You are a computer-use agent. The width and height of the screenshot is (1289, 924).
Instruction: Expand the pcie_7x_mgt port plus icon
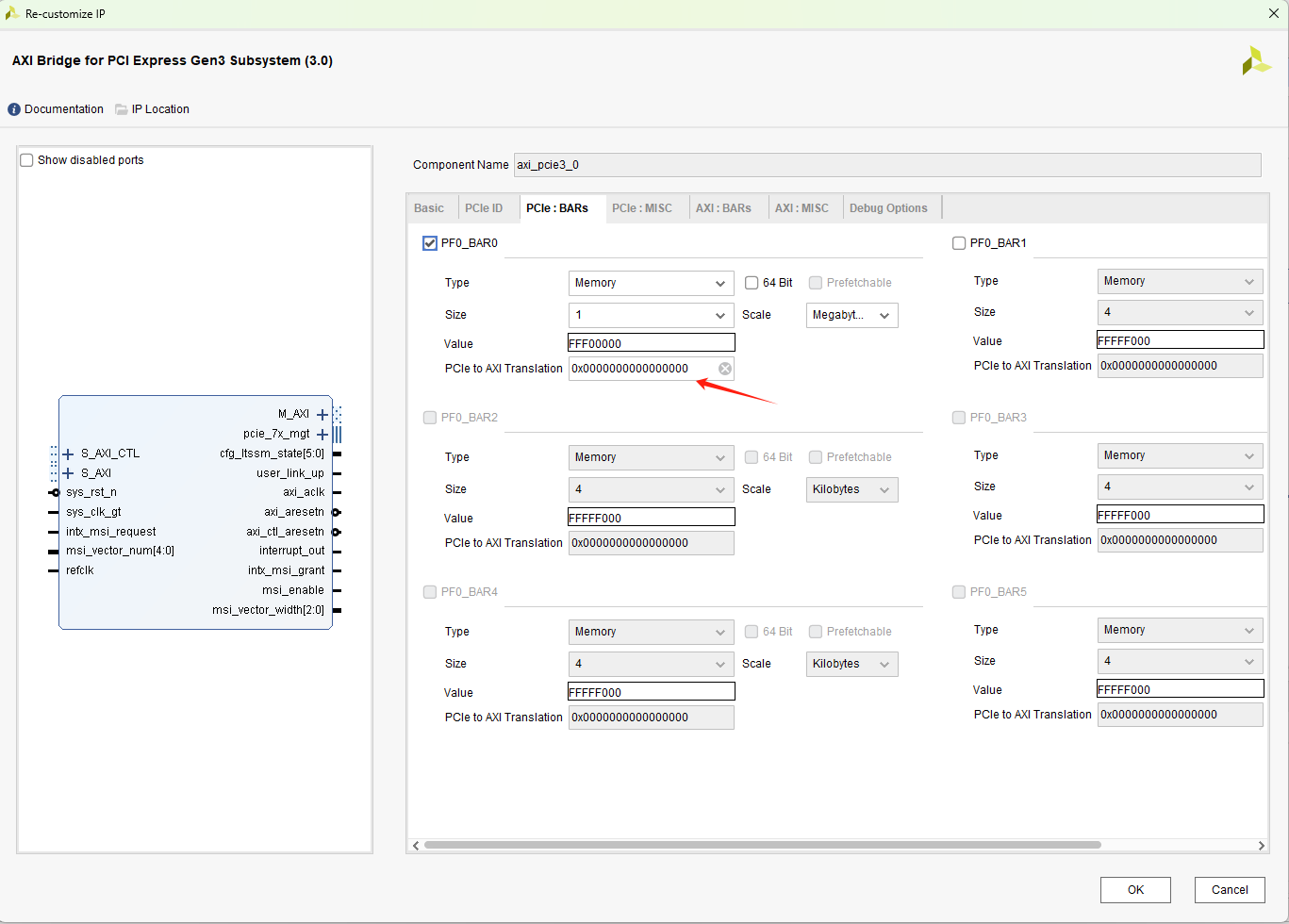point(322,434)
